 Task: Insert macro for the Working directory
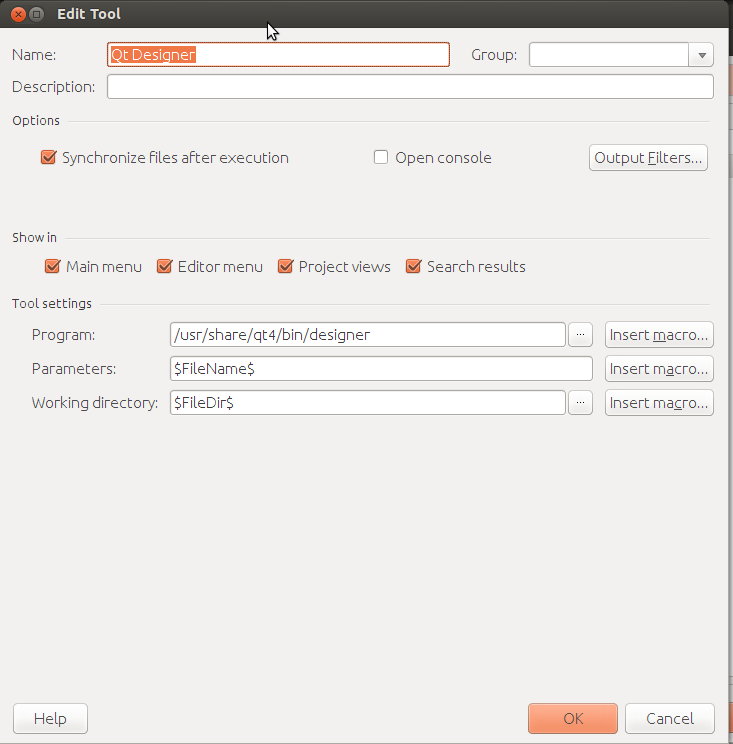point(659,403)
